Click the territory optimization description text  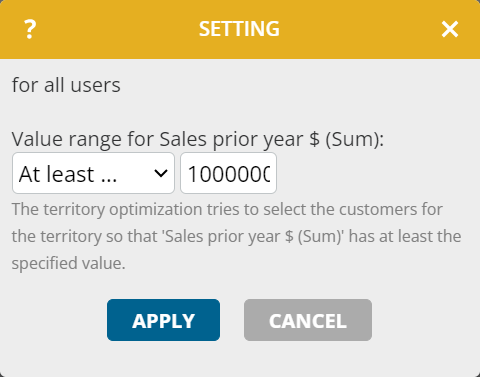[236, 236]
